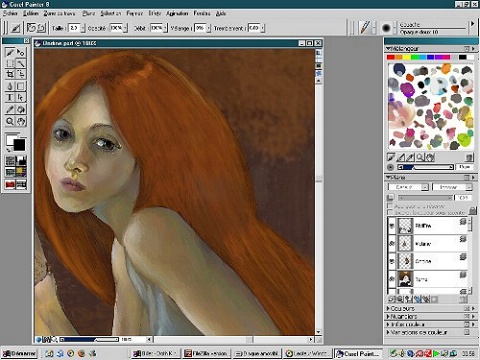This screenshot has width=480, height=360.
Task: Select the Rectangle Shape tool
Action: point(21,86)
